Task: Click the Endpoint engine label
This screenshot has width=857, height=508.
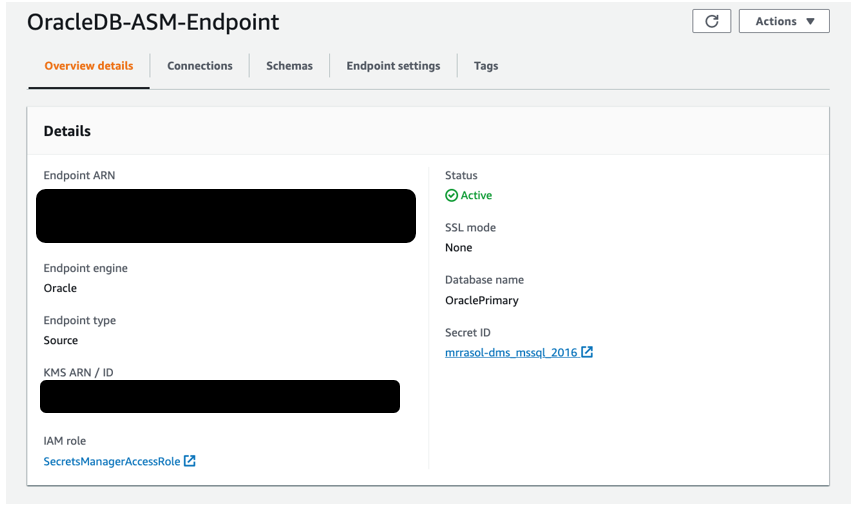Action: pyautogui.click(x=85, y=268)
